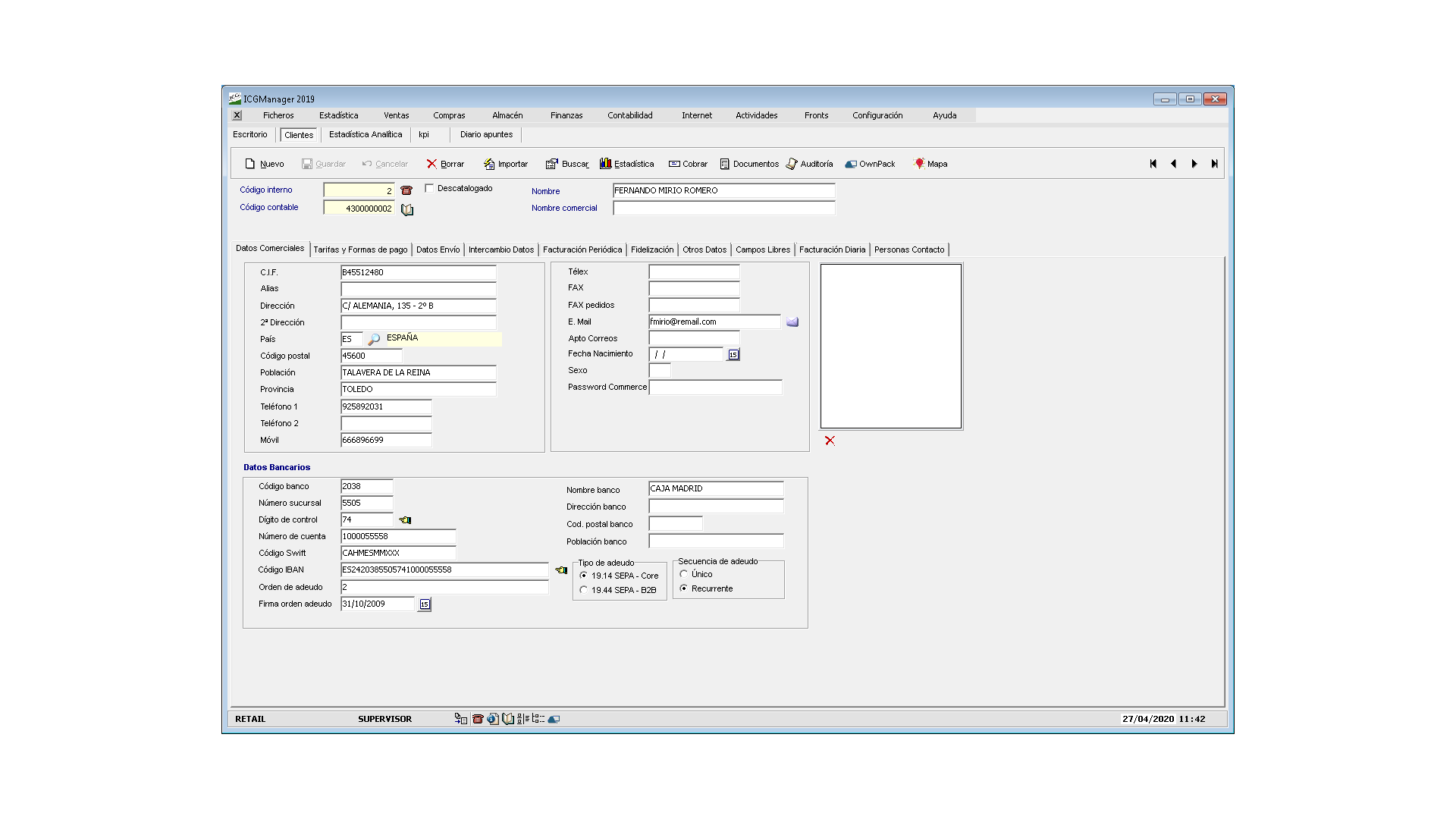Open the Buscar search tool
Screen dimensions: 1456x819
tap(567, 164)
